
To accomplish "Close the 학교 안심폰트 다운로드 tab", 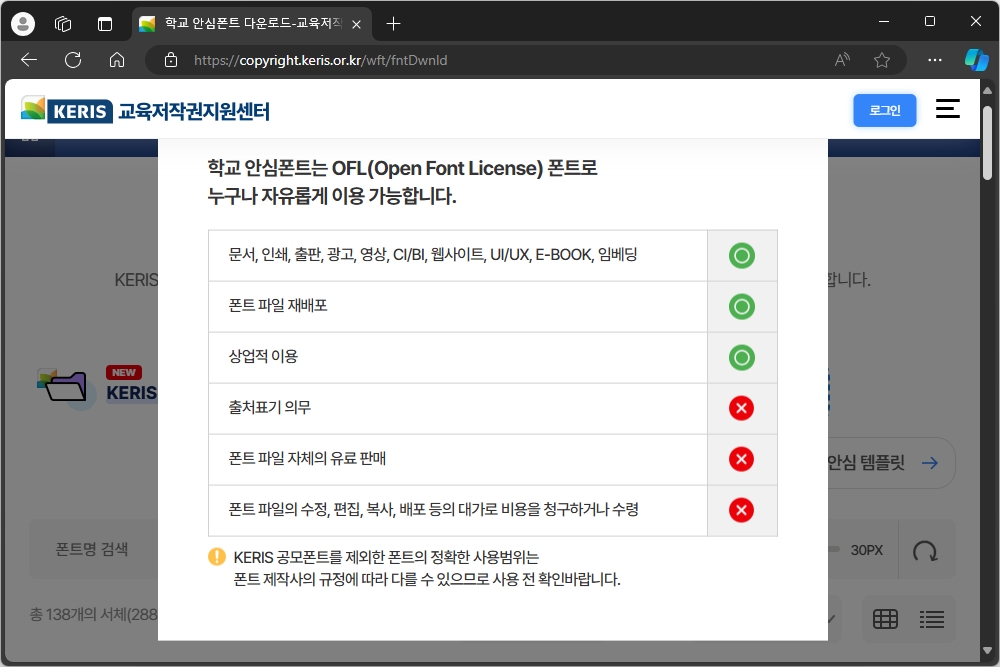I will click(x=357, y=24).
